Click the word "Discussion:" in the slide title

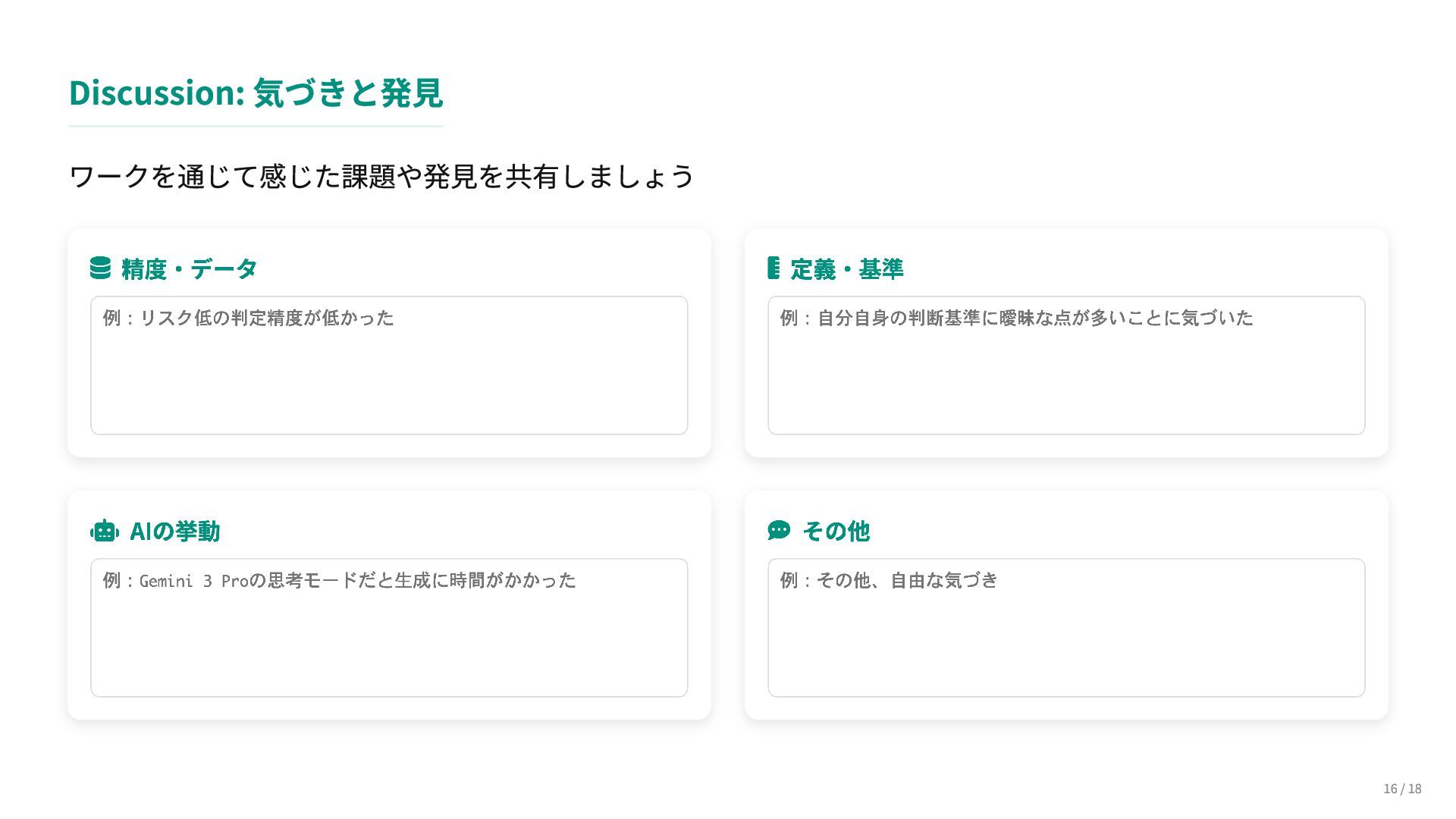(x=156, y=93)
